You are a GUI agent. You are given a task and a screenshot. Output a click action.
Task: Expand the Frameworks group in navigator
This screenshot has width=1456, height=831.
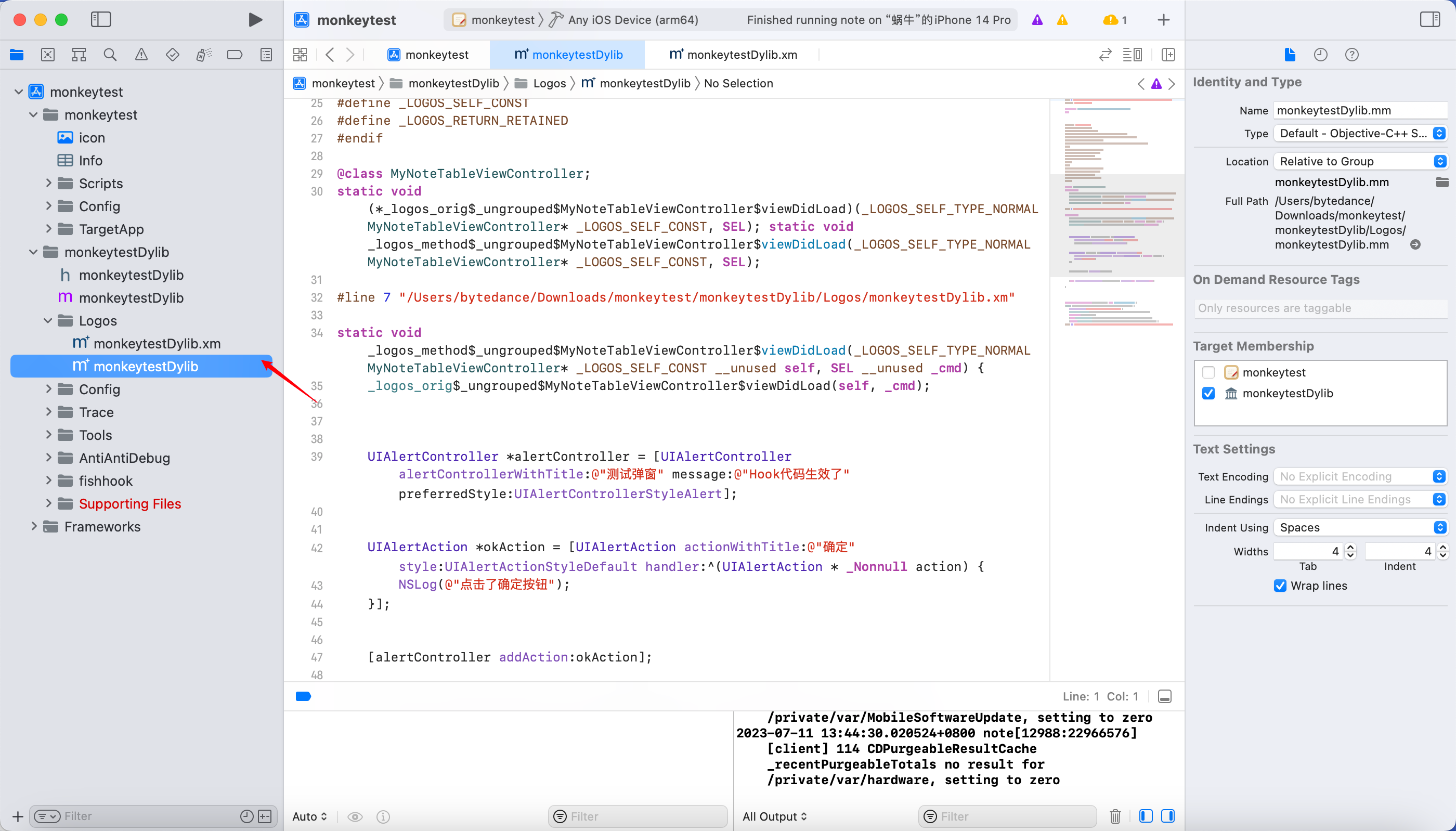tap(34, 526)
